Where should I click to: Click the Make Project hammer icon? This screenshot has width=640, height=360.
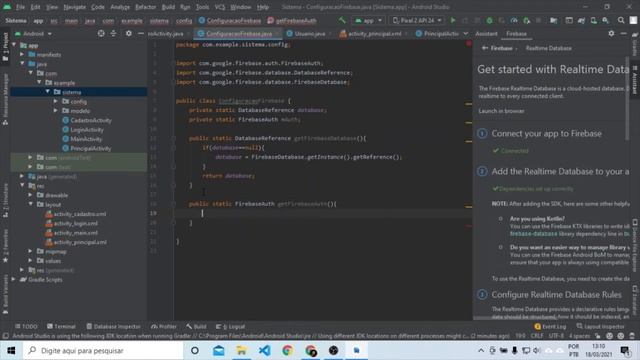[342, 20]
